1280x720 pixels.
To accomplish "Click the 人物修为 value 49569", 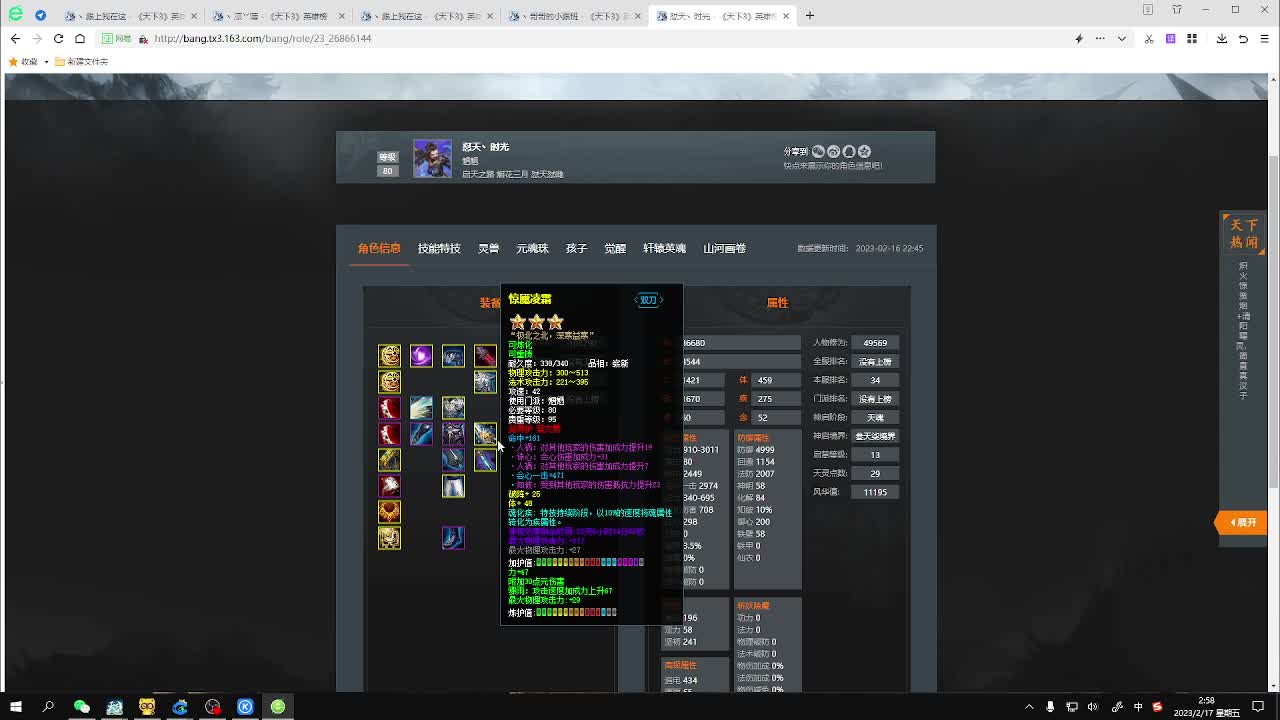I will pyautogui.click(x=875, y=343).
